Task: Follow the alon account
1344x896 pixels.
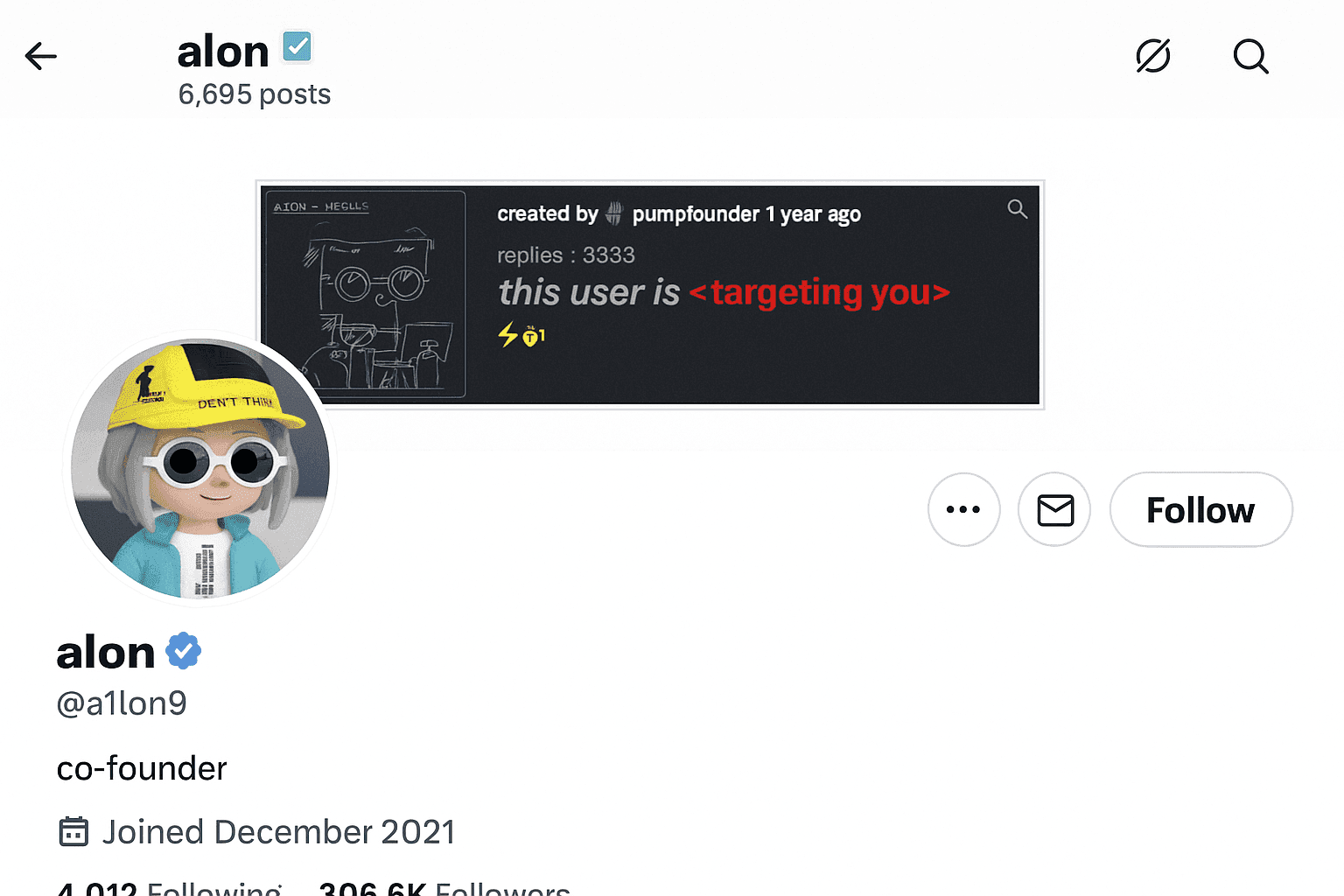Action: pyautogui.click(x=1200, y=509)
